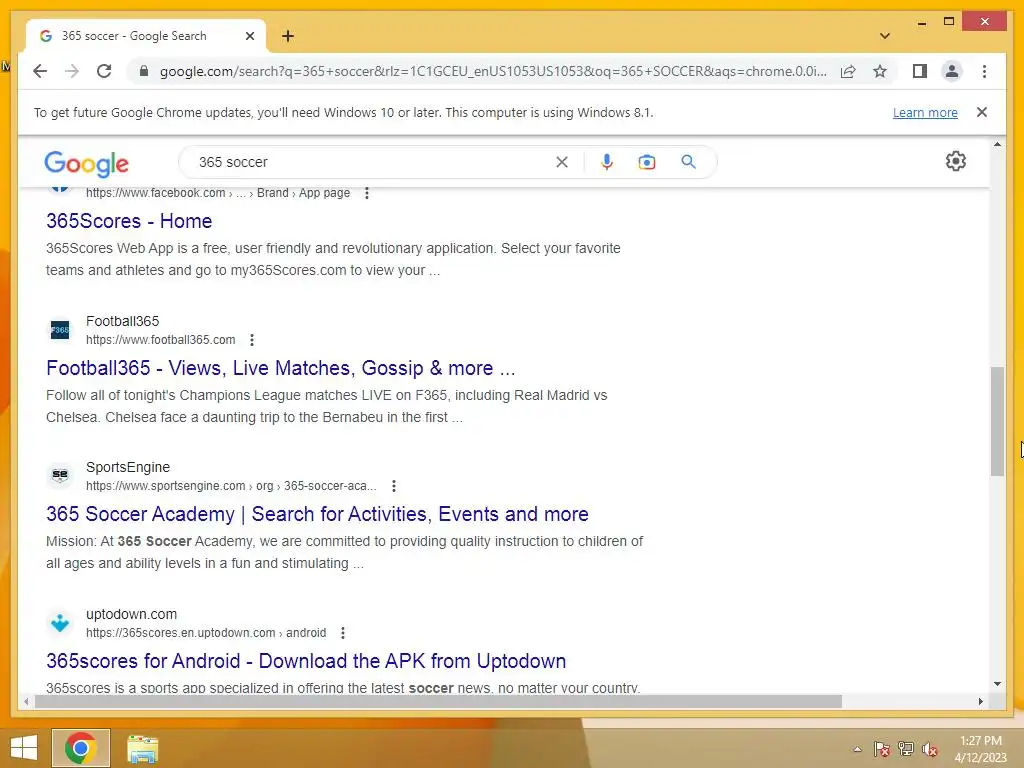Open the 365 Soccer Academy result
The image size is (1024, 768).
[x=317, y=514]
